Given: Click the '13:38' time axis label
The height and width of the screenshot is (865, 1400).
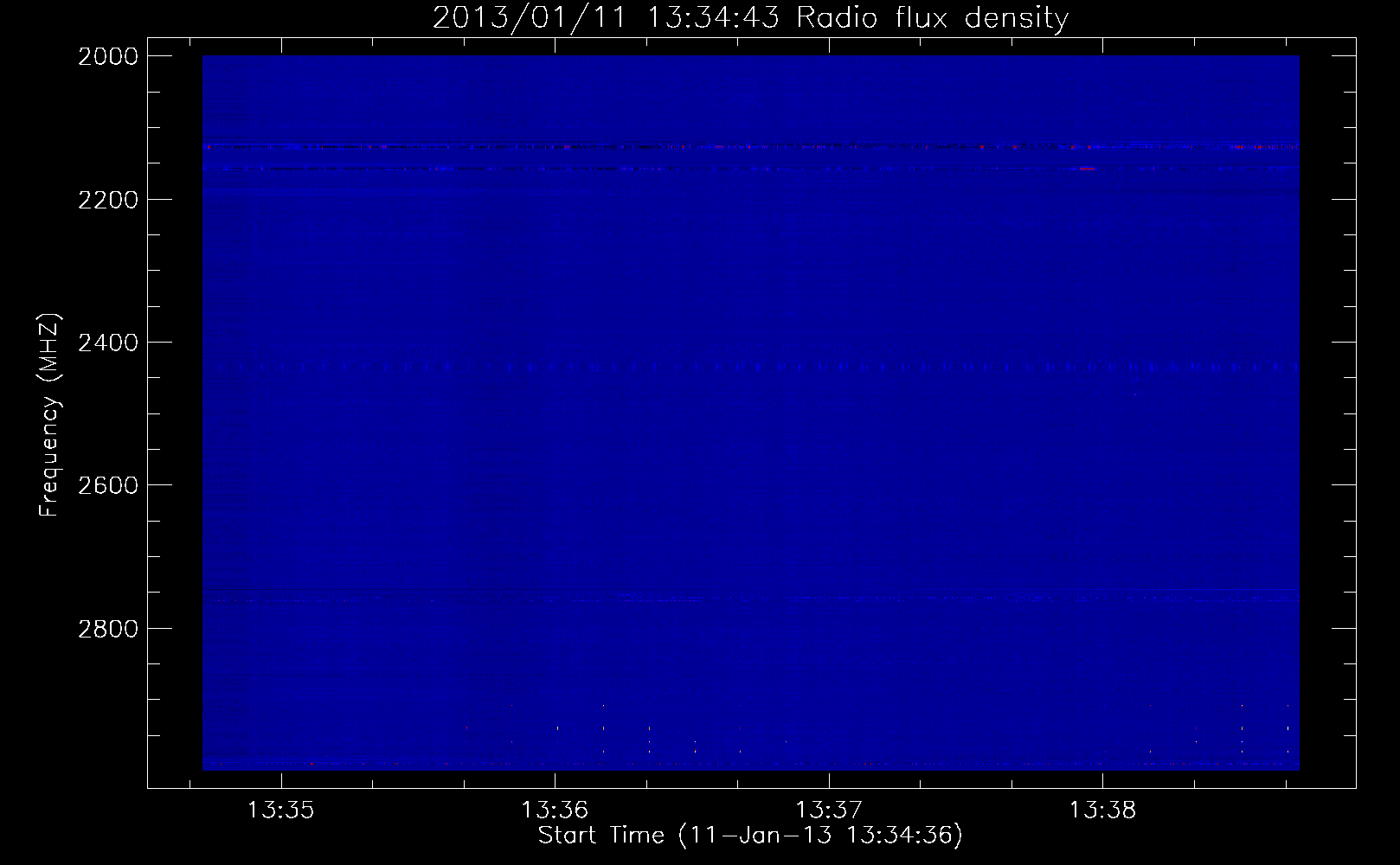Looking at the screenshot, I should click(1102, 811).
